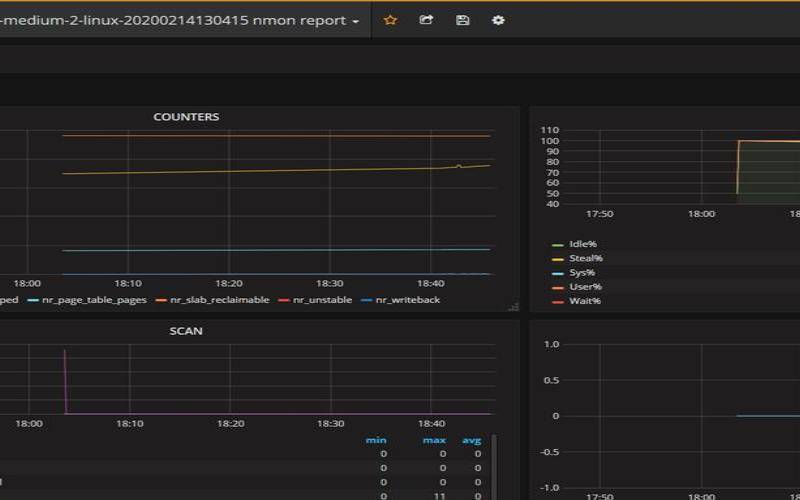Save the dashboard with disk icon
The height and width of the screenshot is (500, 800).
(462, 20)
